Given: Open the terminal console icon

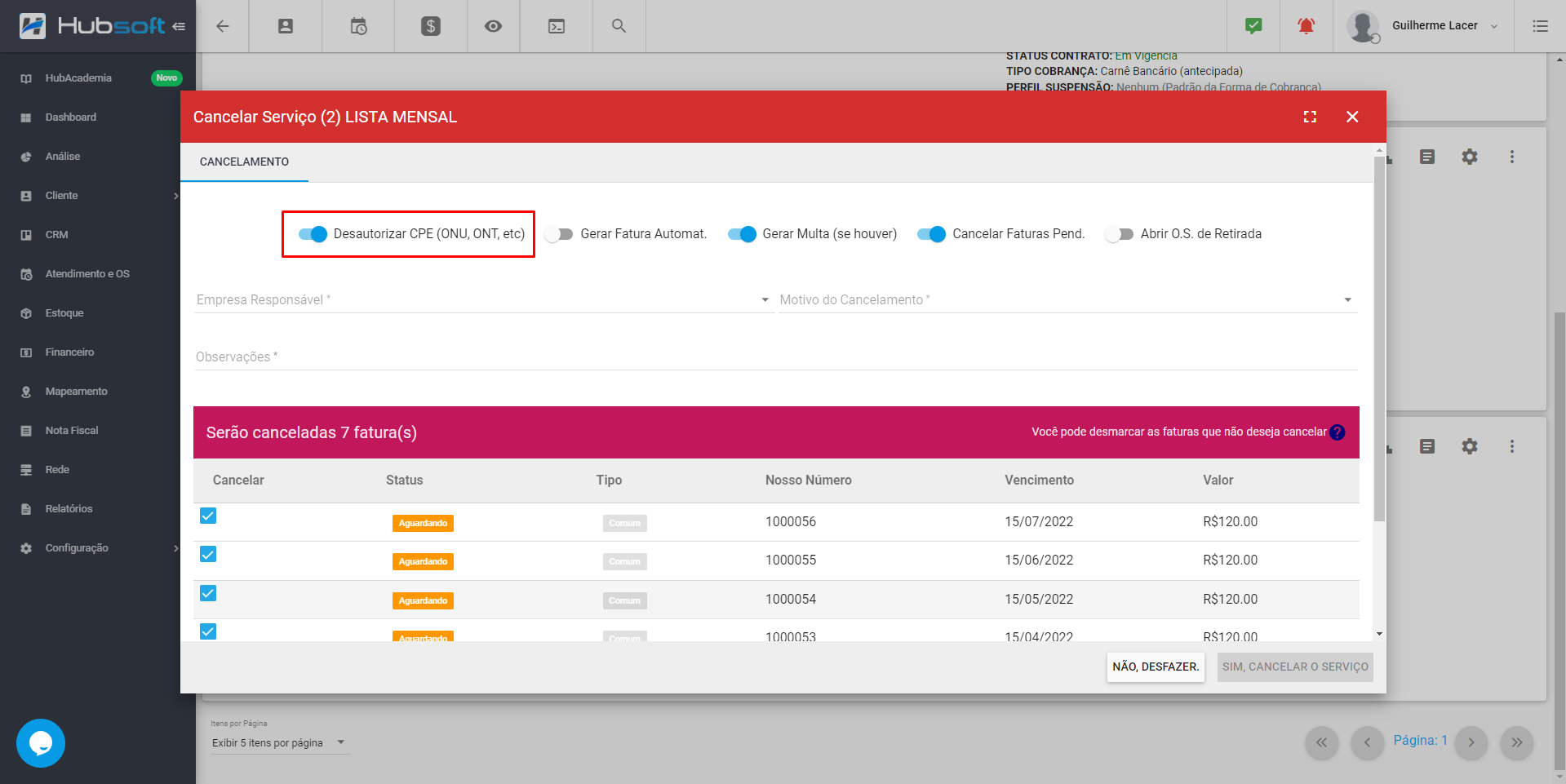Looking at the screenshot, I should click(557, 26).
